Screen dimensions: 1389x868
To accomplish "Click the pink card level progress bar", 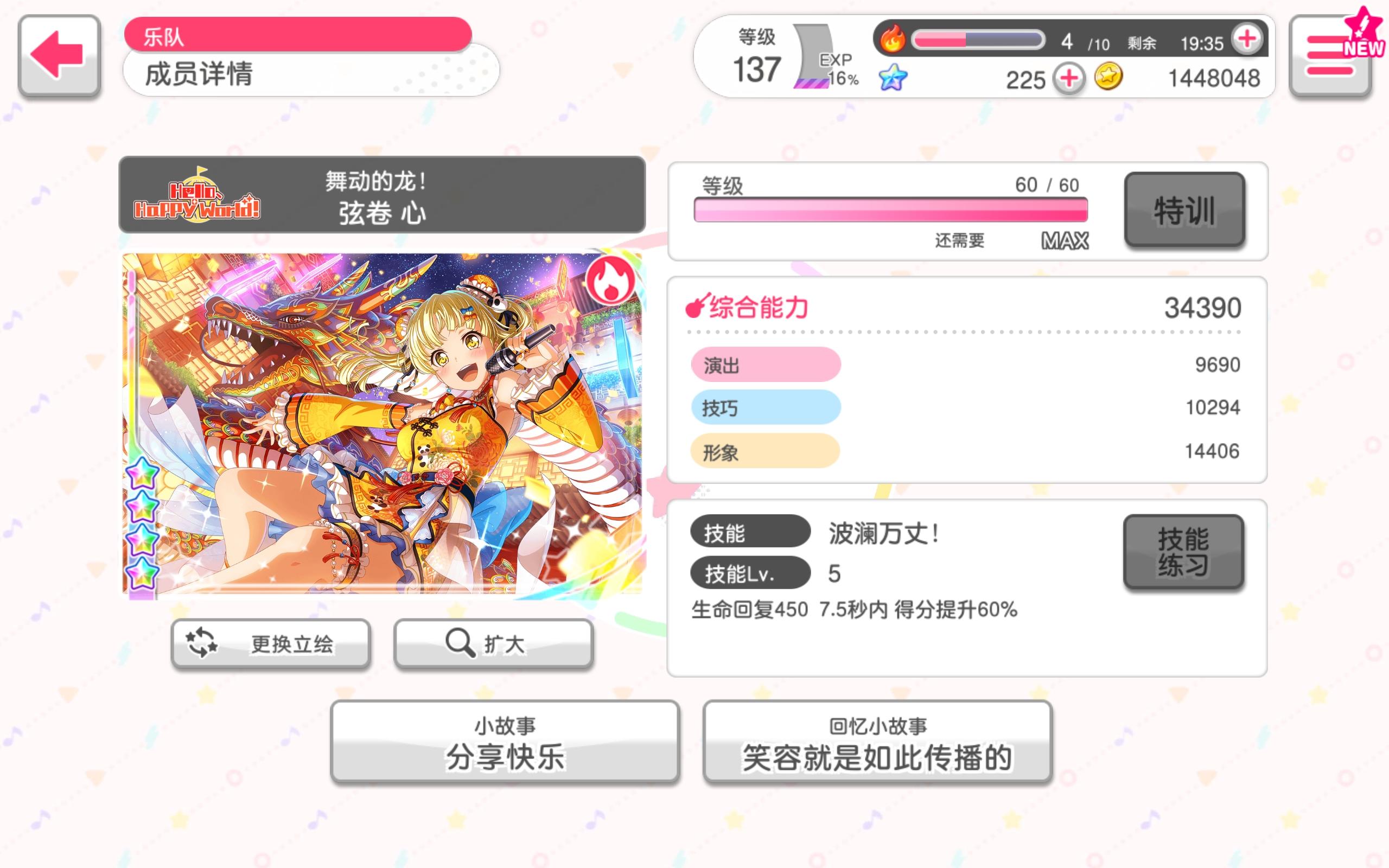I will pyautogui.click(x=891, y=210).
